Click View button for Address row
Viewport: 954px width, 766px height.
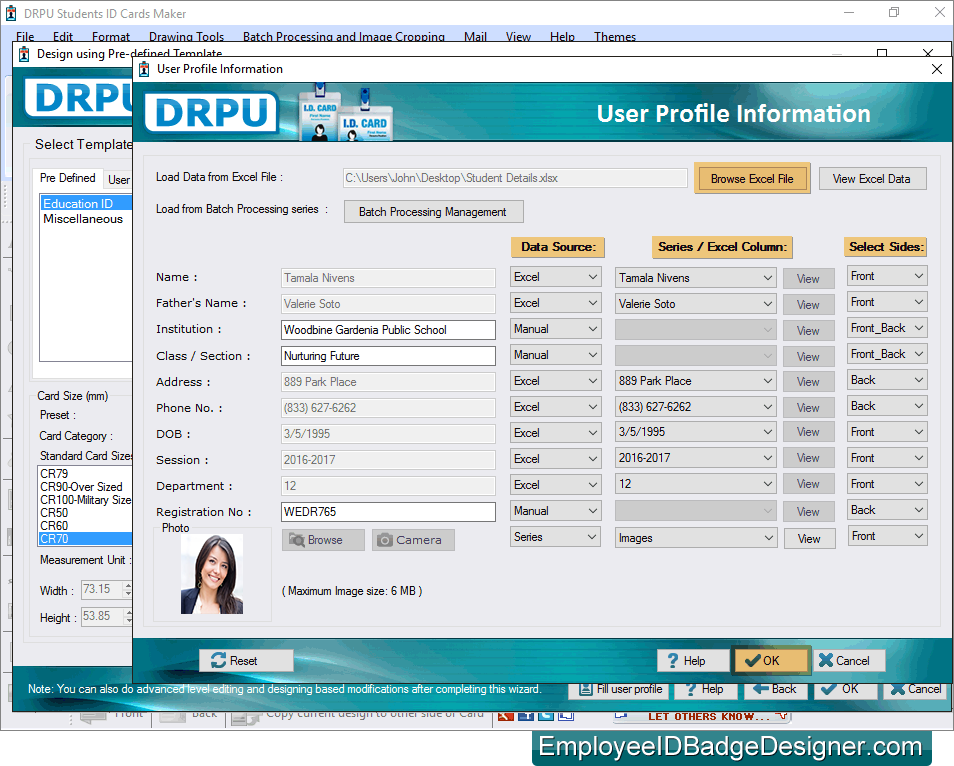tap(809, 381)
